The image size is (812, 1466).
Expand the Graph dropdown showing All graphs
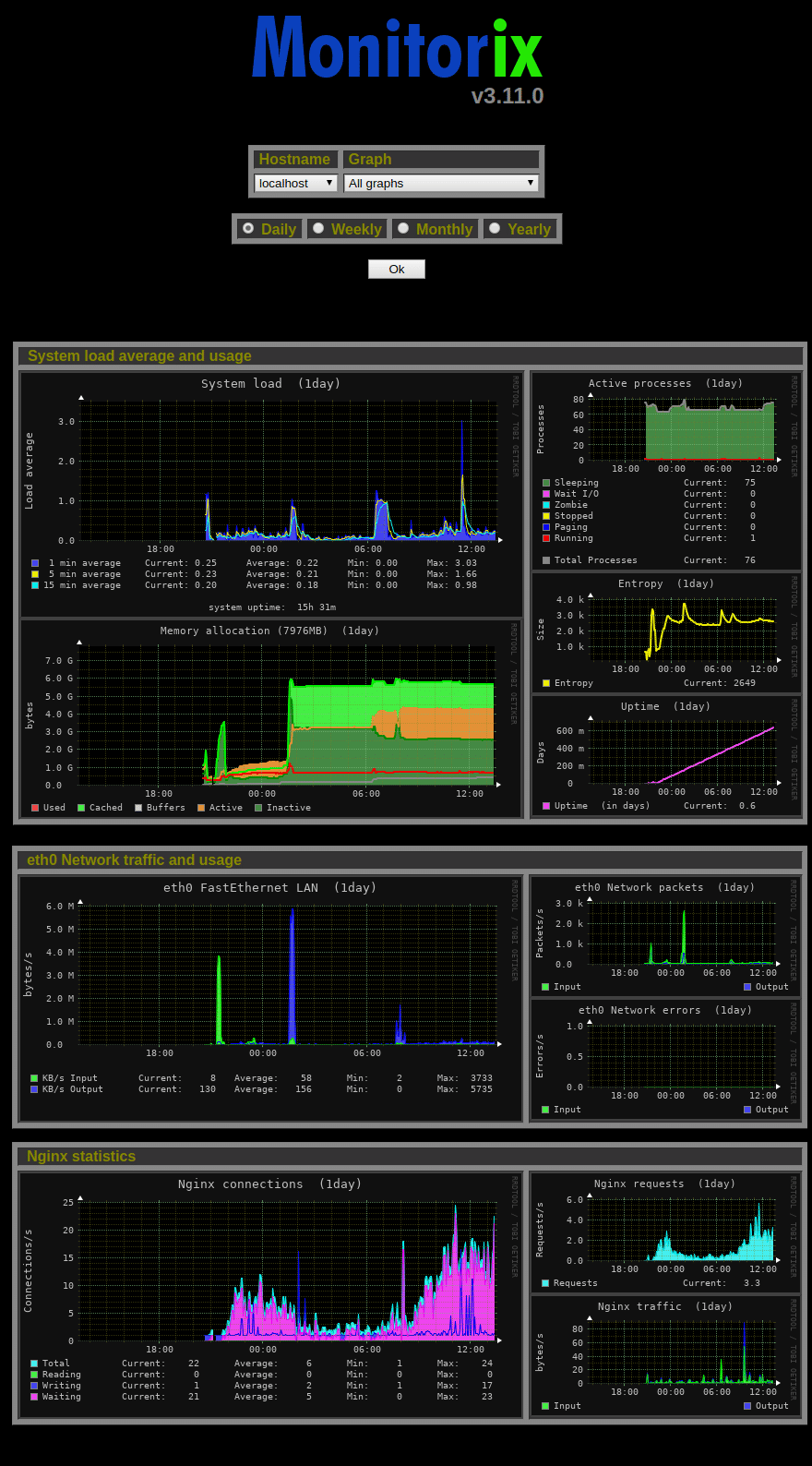coord(441,184)
